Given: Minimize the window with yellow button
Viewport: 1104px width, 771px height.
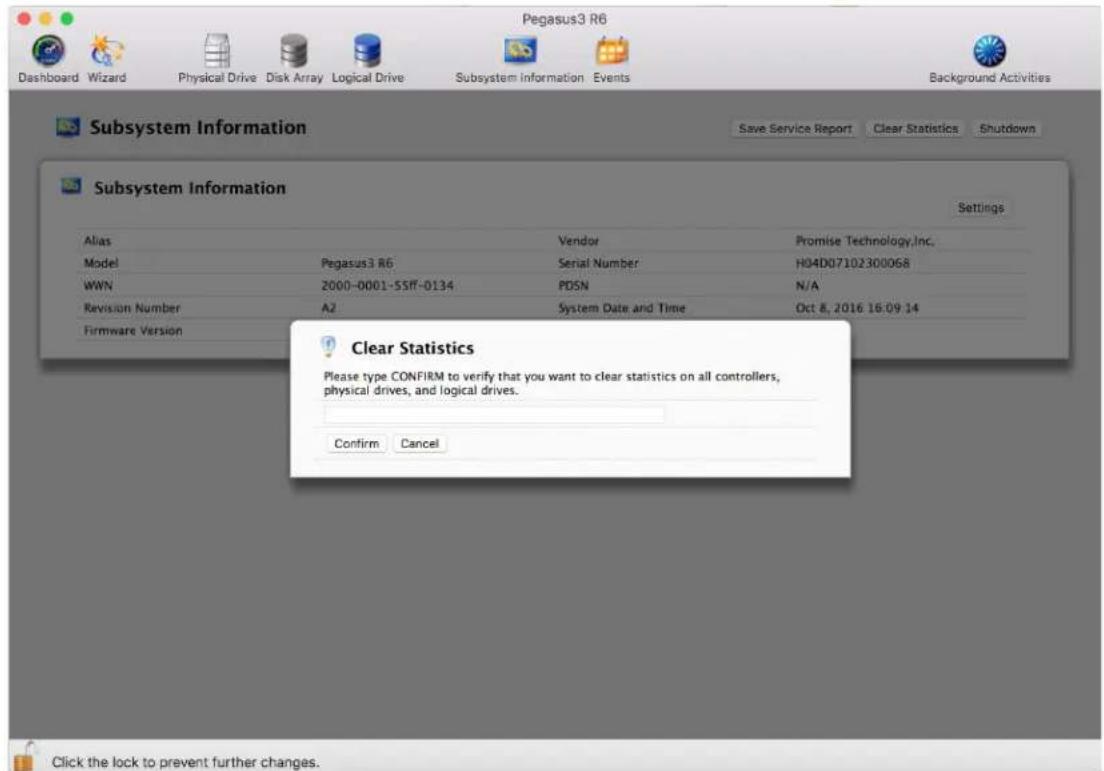Looking at the screenshot, I should tap(46, 18).
